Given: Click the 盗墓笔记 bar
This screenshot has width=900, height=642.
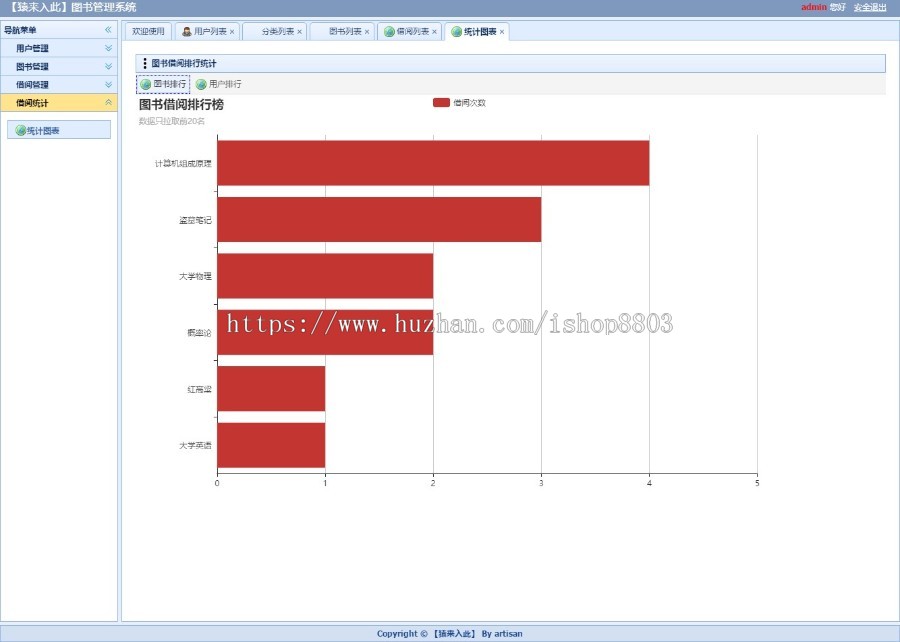Looking at the screenshot, I should (x=379, y=219).
